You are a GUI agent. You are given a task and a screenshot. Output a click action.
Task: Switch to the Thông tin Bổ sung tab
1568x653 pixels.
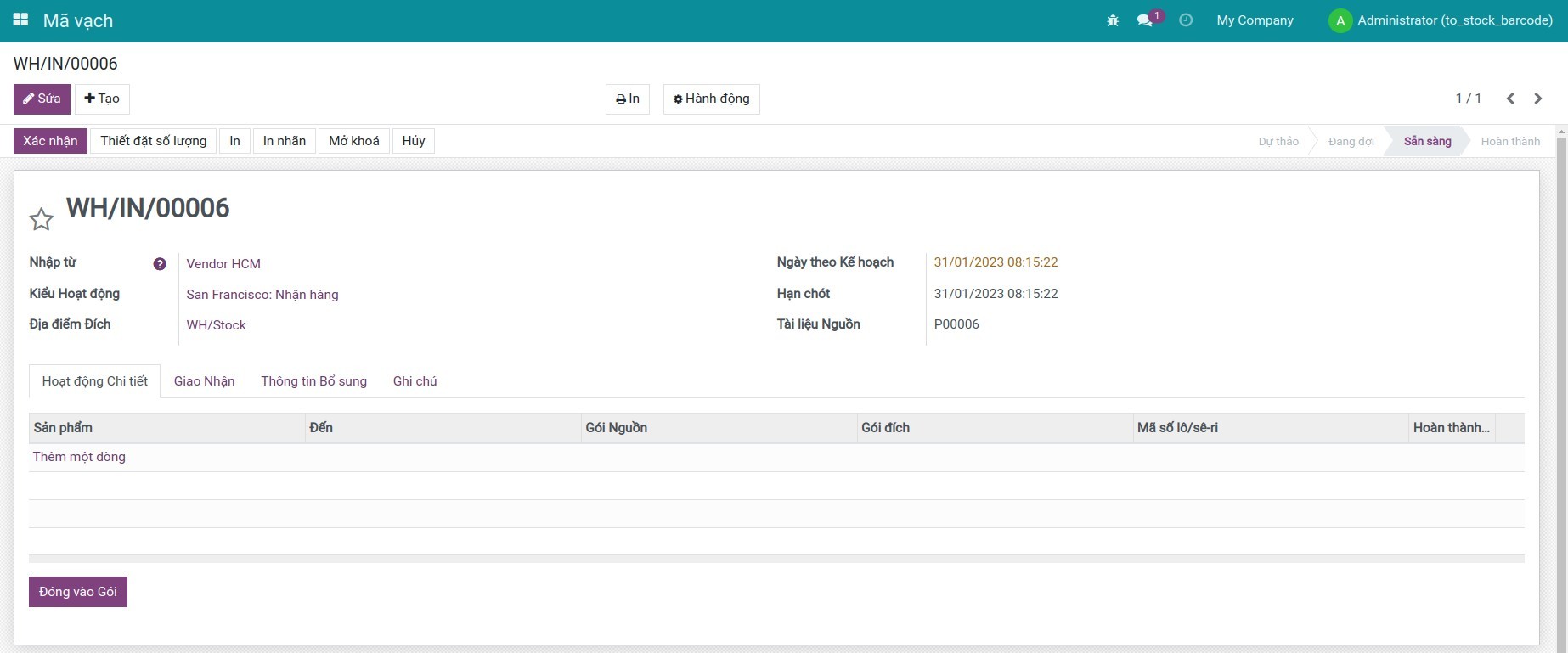point(313,381)
